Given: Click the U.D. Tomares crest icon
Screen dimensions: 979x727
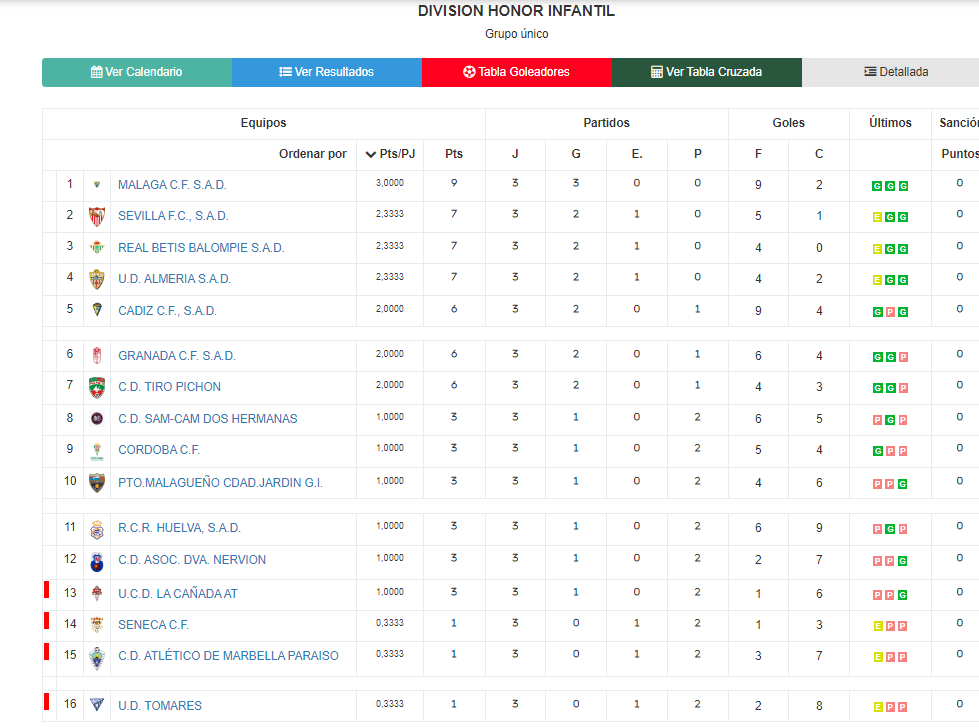Looking at the screenshot, I should pyautogui.click(x=97, y=705).
